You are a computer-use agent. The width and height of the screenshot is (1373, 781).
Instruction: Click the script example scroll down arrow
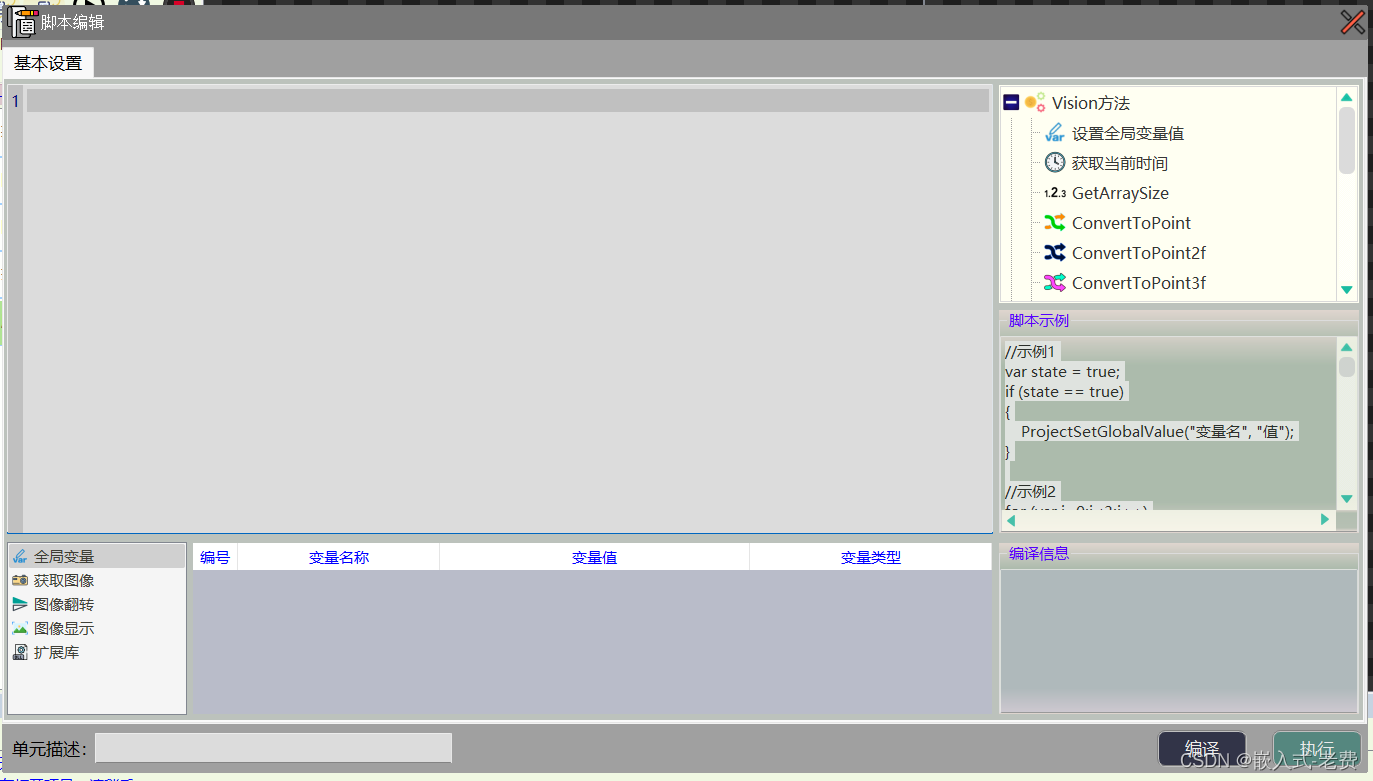(1347, 499)
